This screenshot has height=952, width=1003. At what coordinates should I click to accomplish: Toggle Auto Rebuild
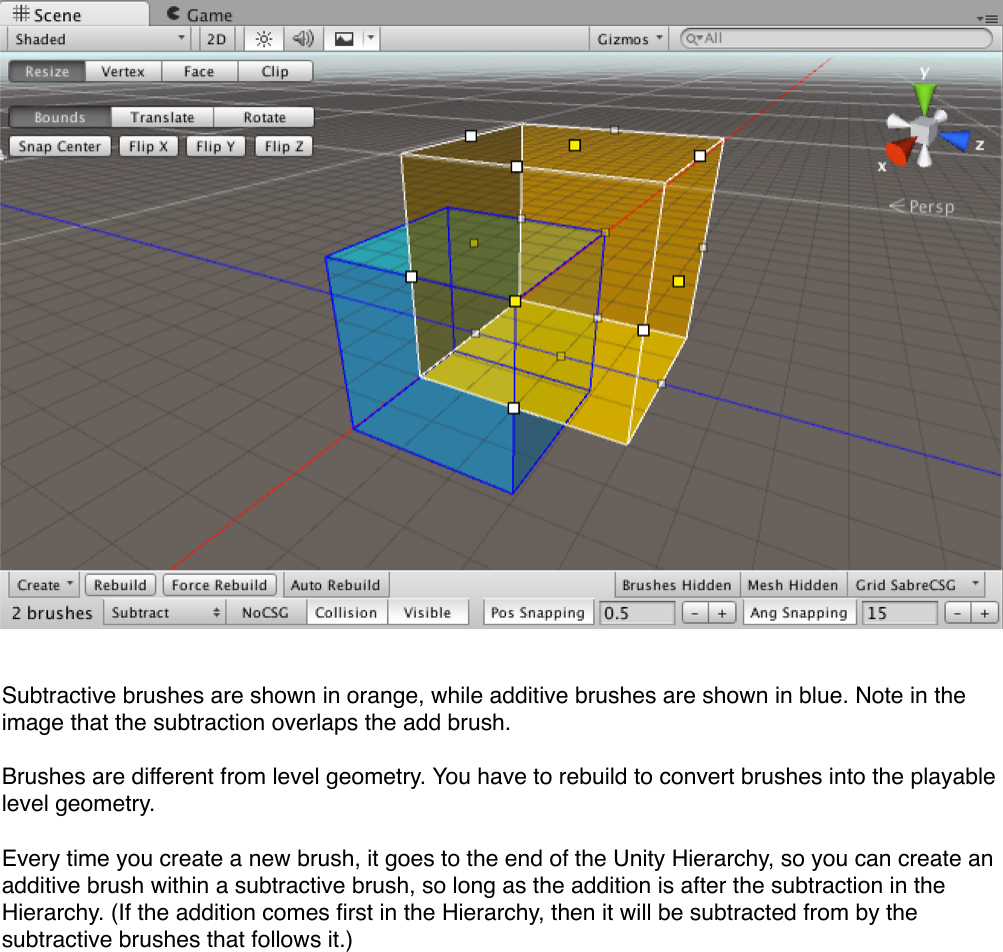coord(336,585)
